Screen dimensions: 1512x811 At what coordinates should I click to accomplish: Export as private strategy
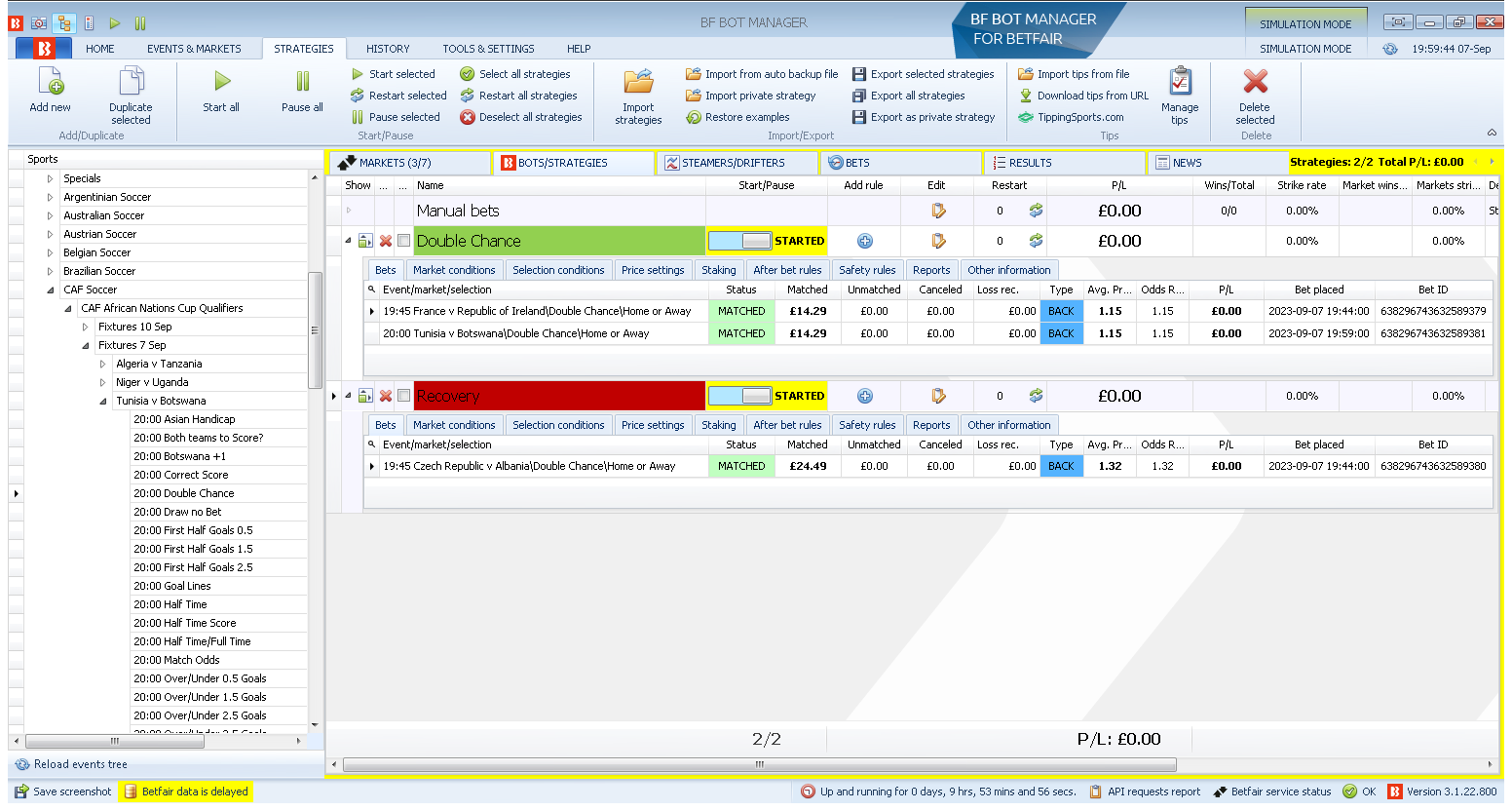tap(924, 117)
